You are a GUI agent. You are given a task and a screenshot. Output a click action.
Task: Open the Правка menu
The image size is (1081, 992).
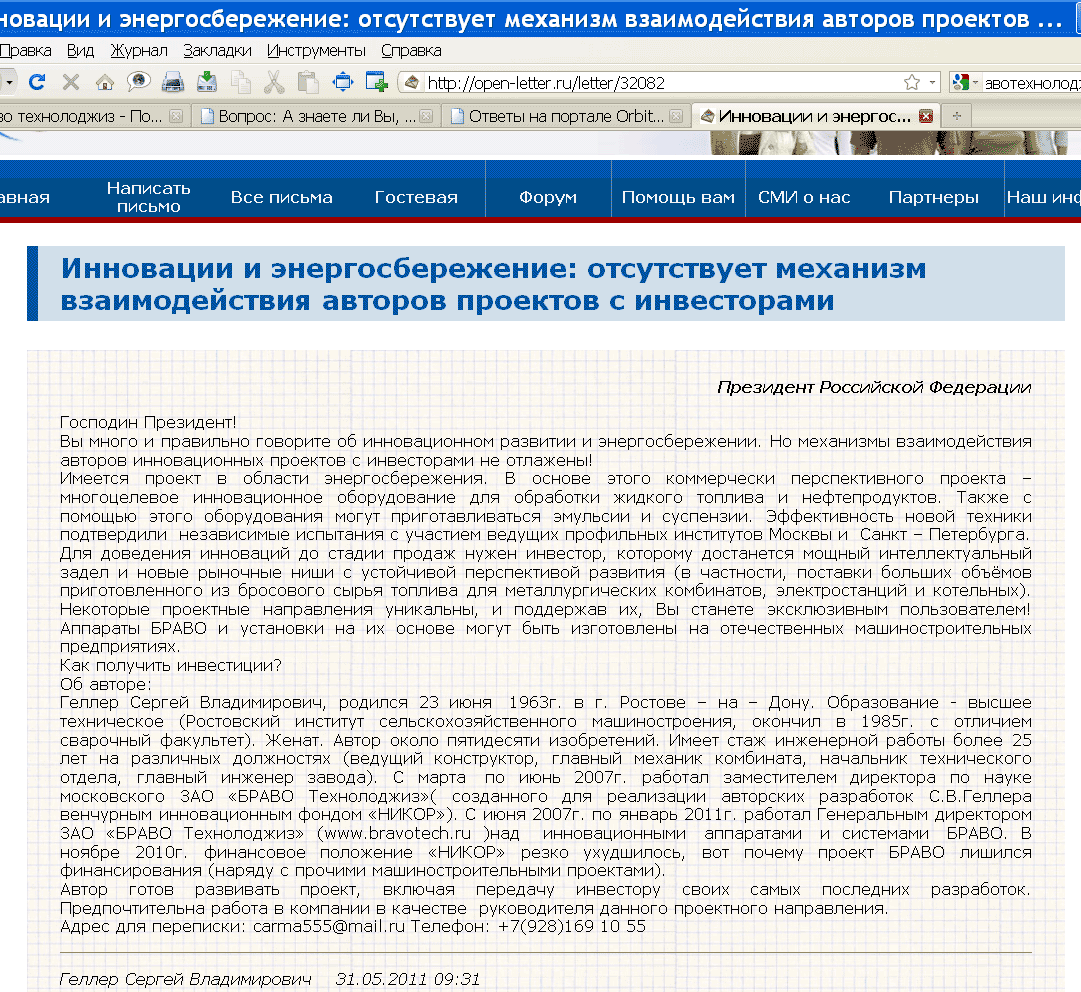(26, 50)
